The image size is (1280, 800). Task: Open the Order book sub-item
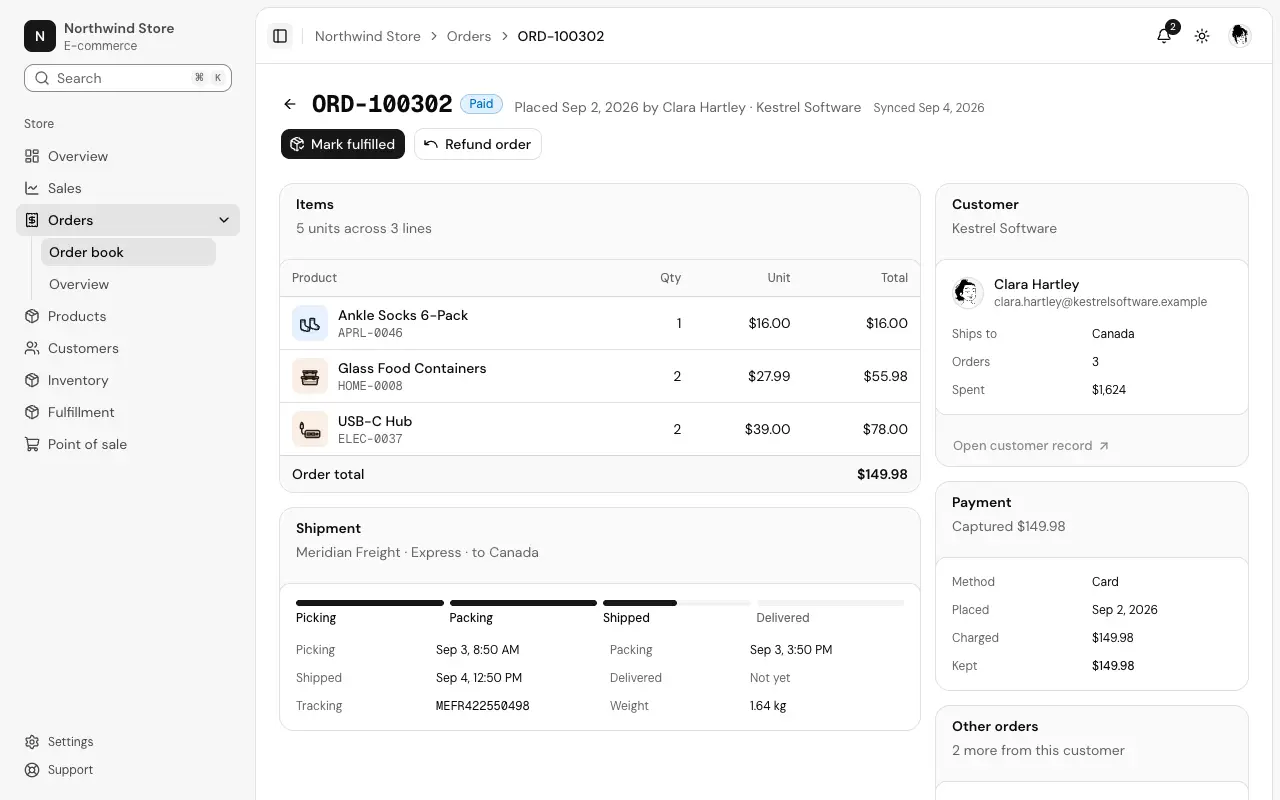[128, 252]
